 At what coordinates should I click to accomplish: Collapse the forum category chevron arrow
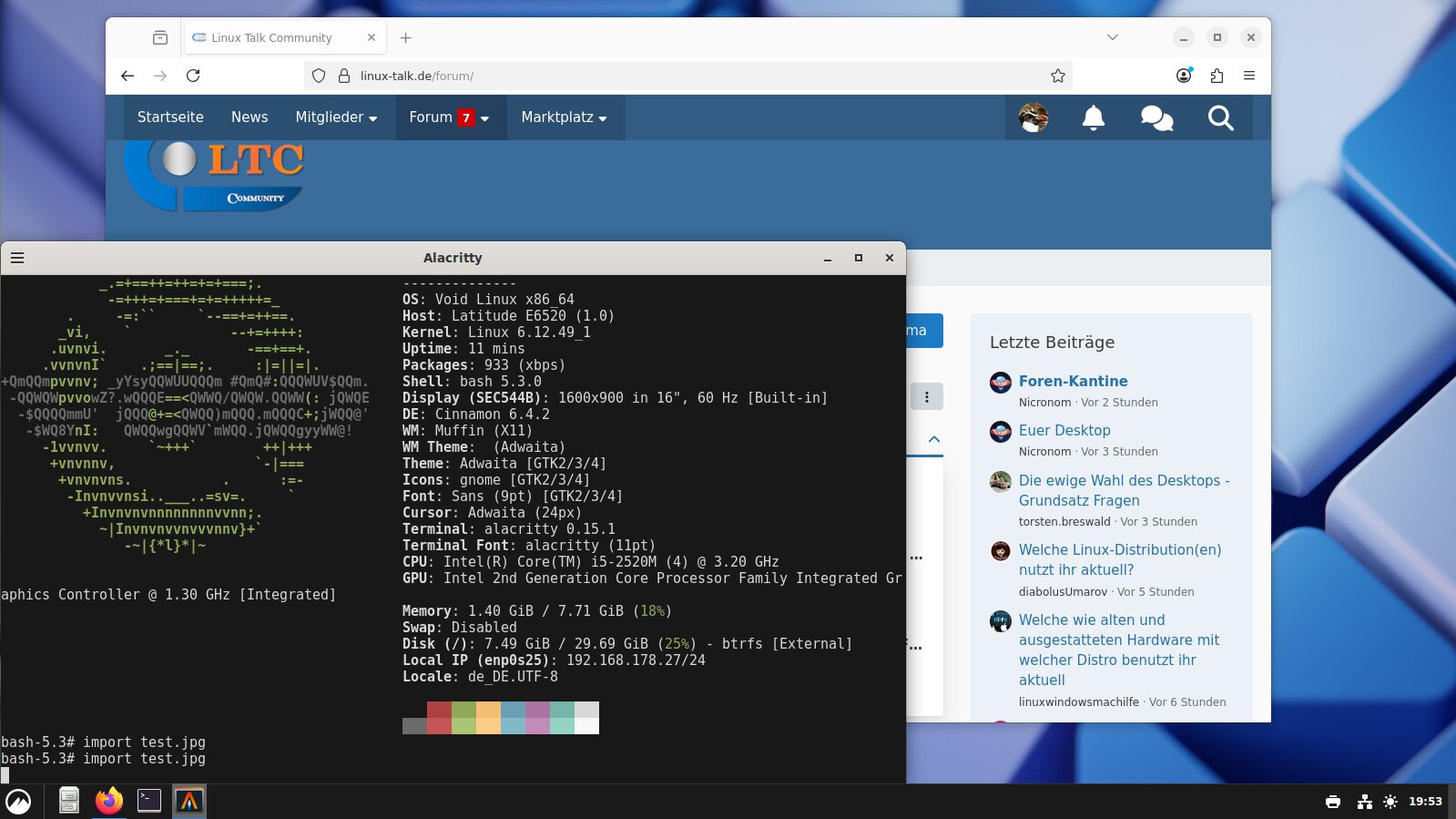(x=933, y=439)
